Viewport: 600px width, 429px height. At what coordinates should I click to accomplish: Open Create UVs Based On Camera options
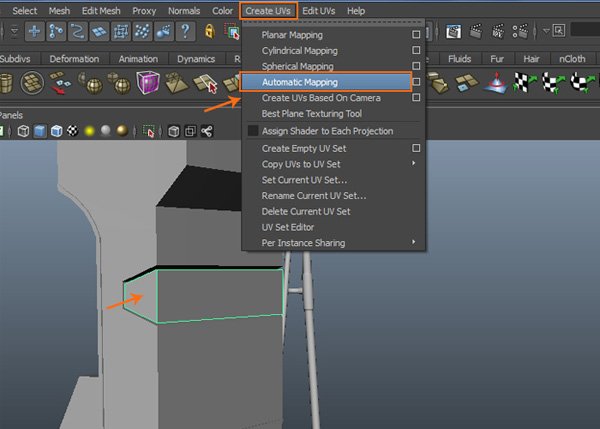pyautogui.click(x=416, y=98)
